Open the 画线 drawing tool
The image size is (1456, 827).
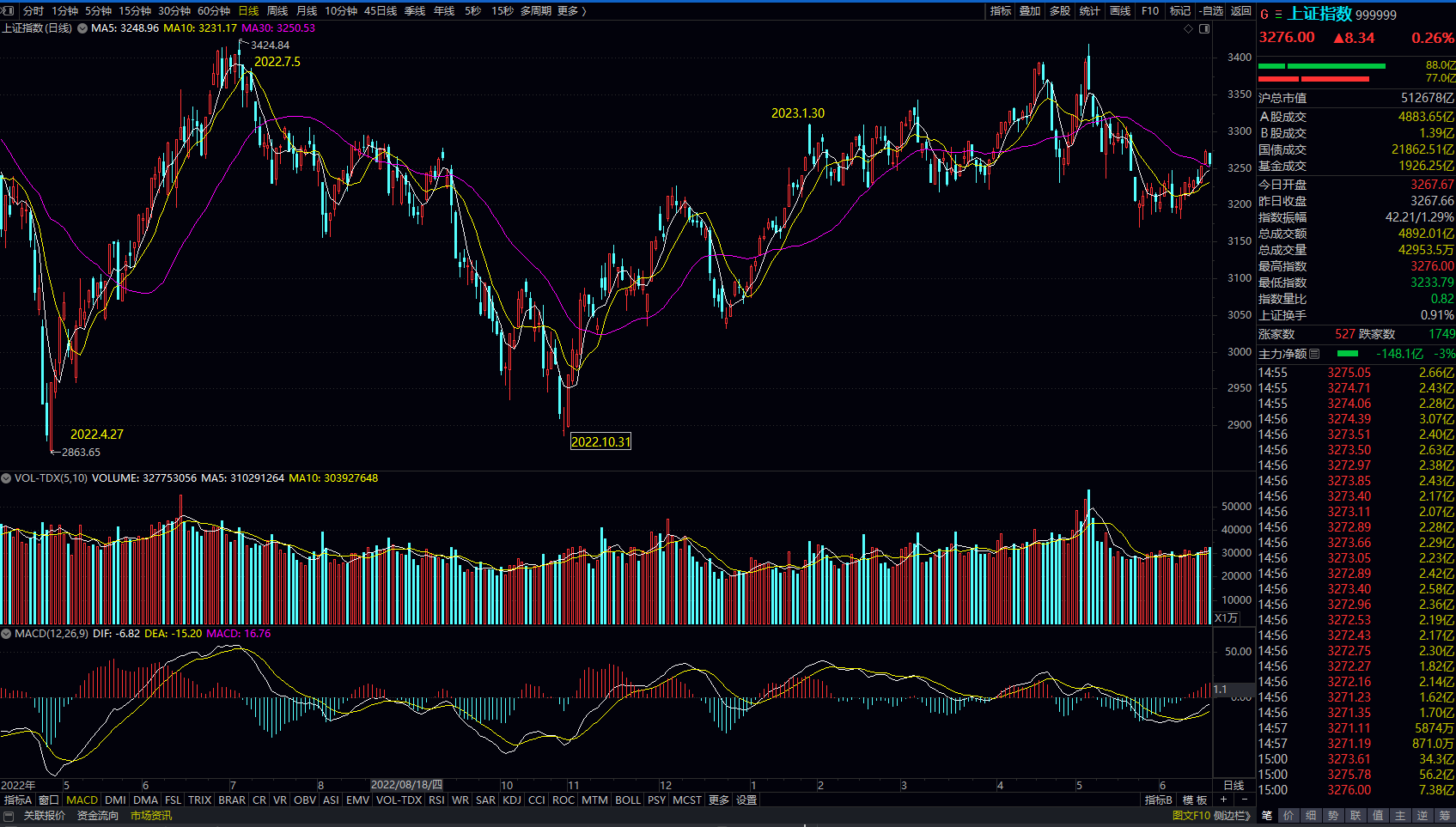tap(1120, 11)
